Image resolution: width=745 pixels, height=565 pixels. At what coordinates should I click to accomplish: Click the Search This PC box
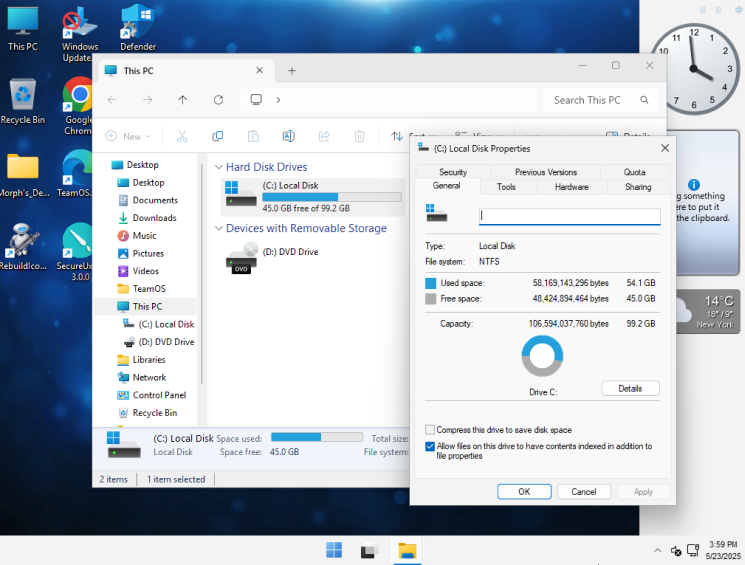pyautogui.click(x=601, y=100)
